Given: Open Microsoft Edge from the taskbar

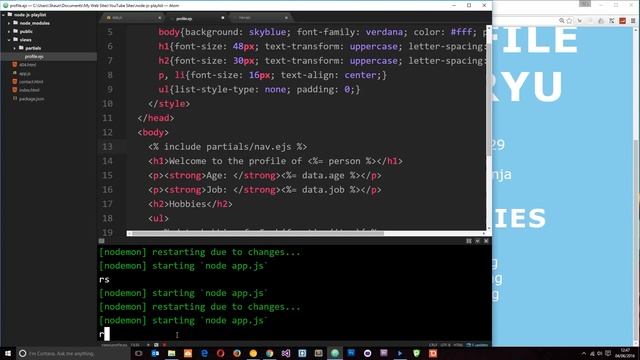Looking at the screenshot, I should tap(204, 353).
